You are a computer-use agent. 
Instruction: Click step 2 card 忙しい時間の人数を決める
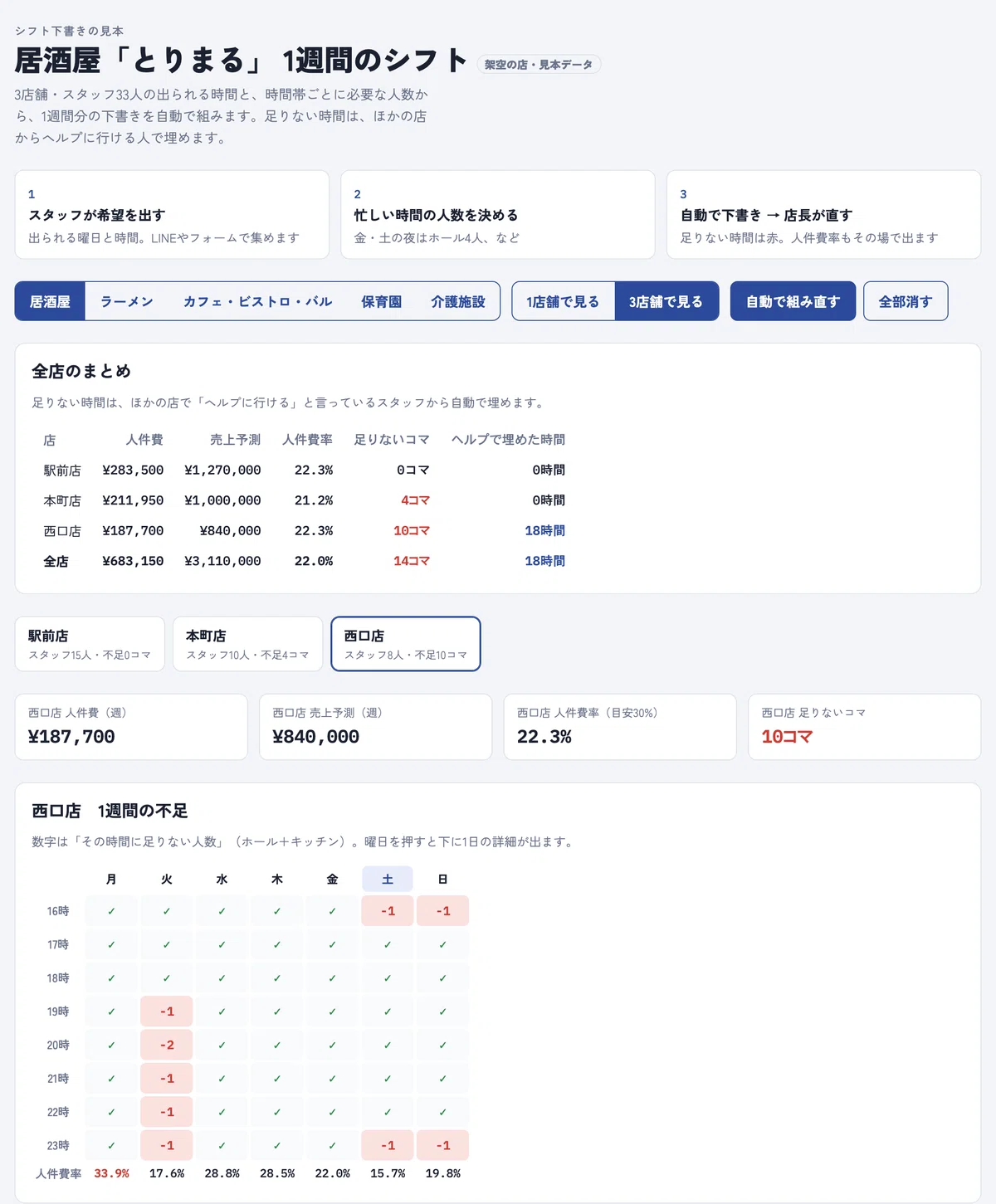[498, 215]
